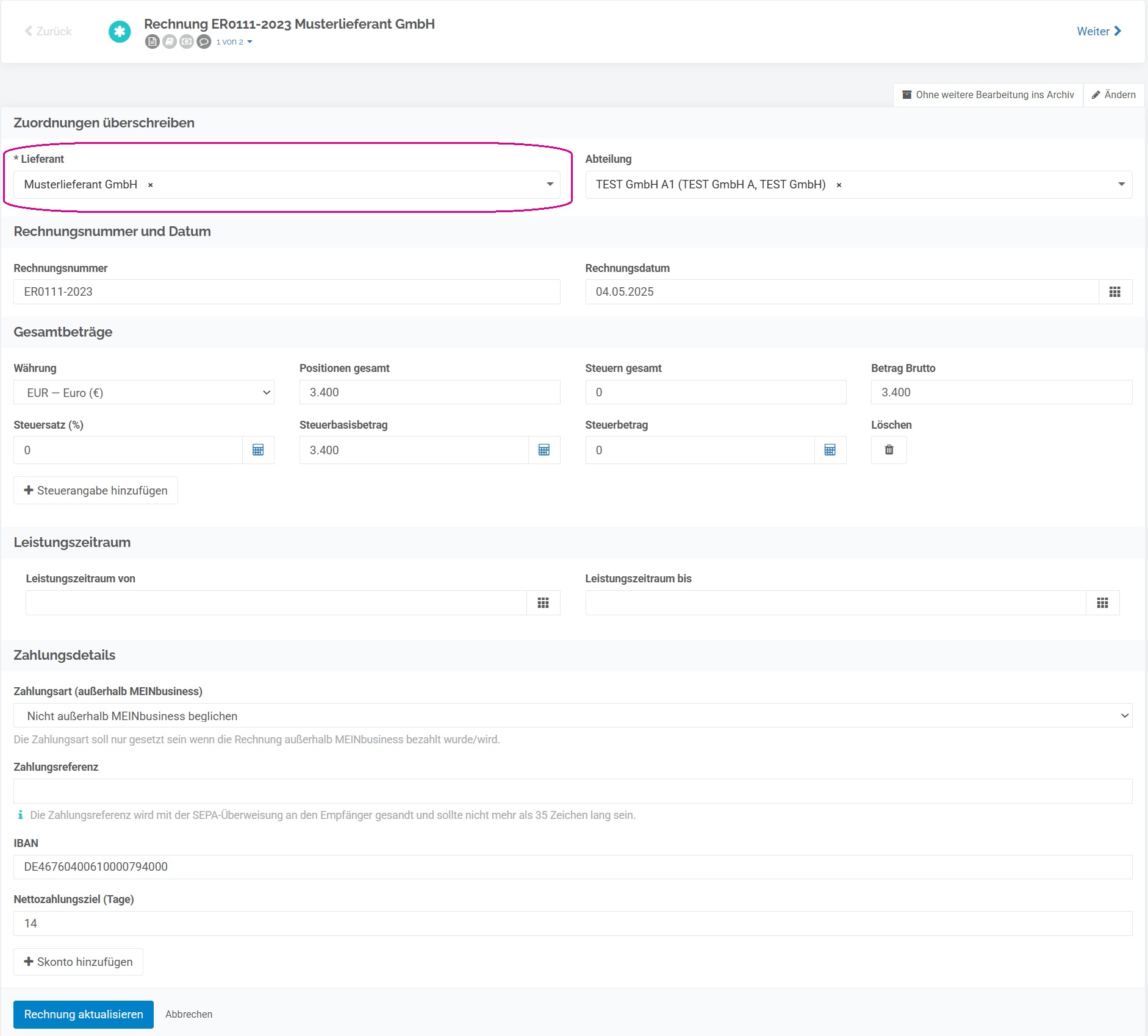
Task: Click the Steuerbetrag calculator icon
Action: (830, 450)
